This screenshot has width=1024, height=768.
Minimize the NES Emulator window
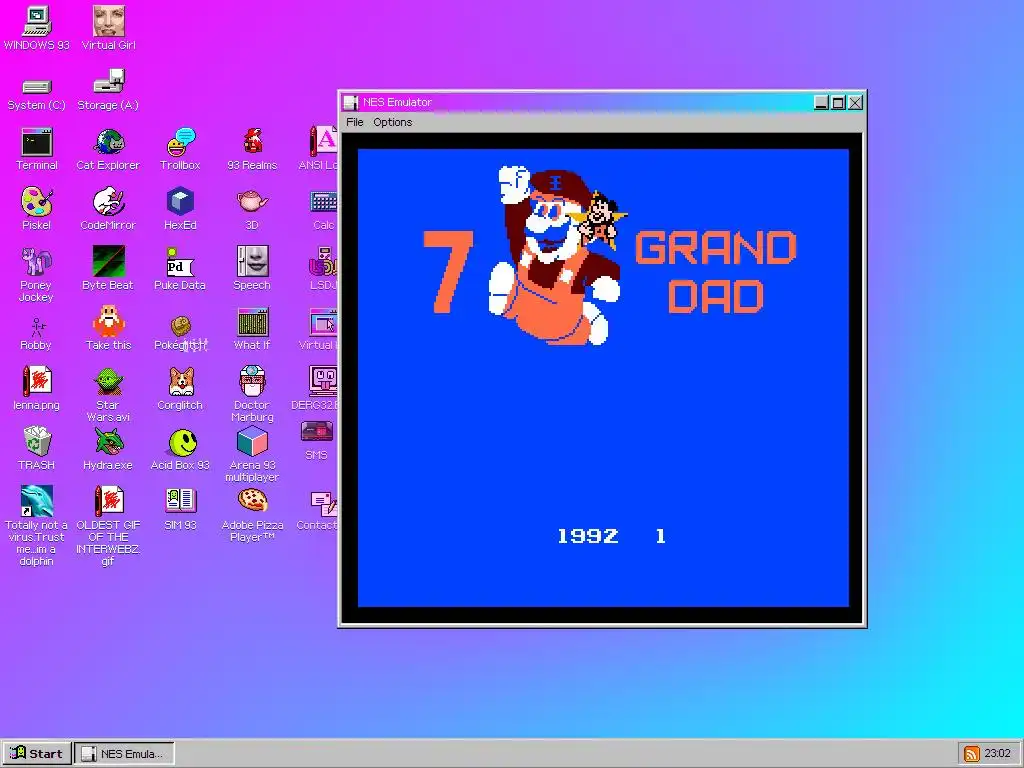click(x=822, y=103)
